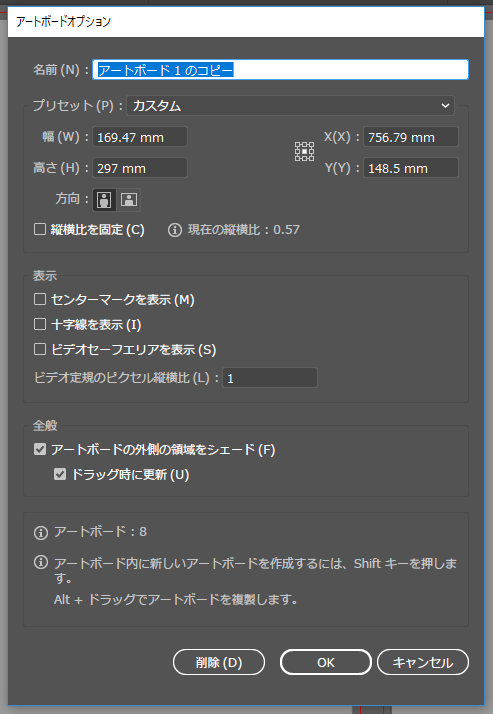Enable ビデオセーフエリアを表示 checkbox

[40, 349]
